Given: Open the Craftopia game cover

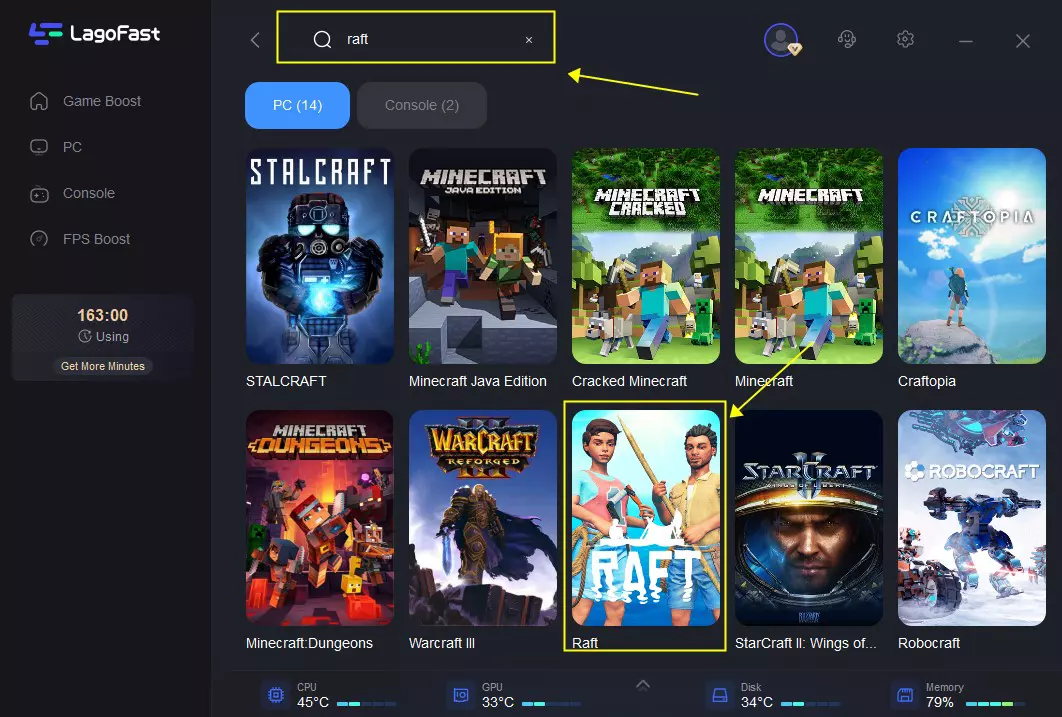Looking at the screenshot, I should tap(972, 256).
